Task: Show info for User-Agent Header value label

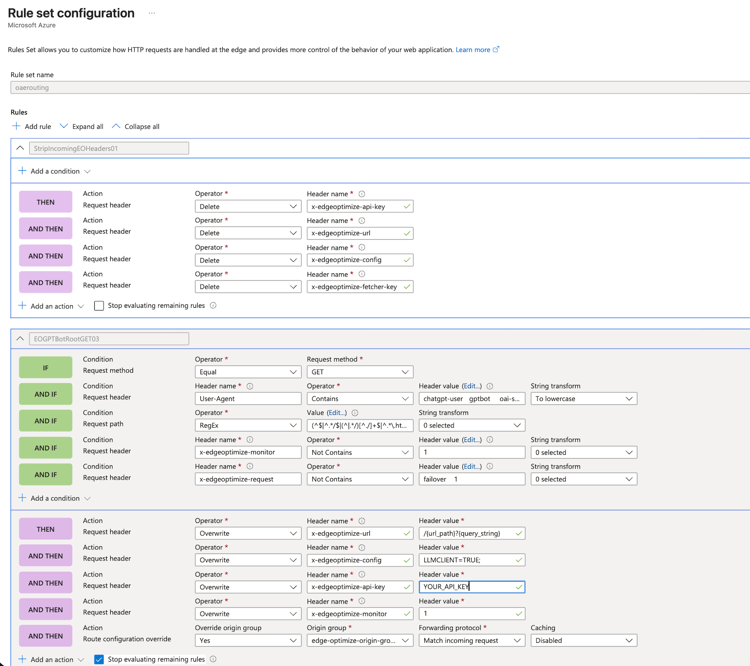Action: (x=490, y=386)
